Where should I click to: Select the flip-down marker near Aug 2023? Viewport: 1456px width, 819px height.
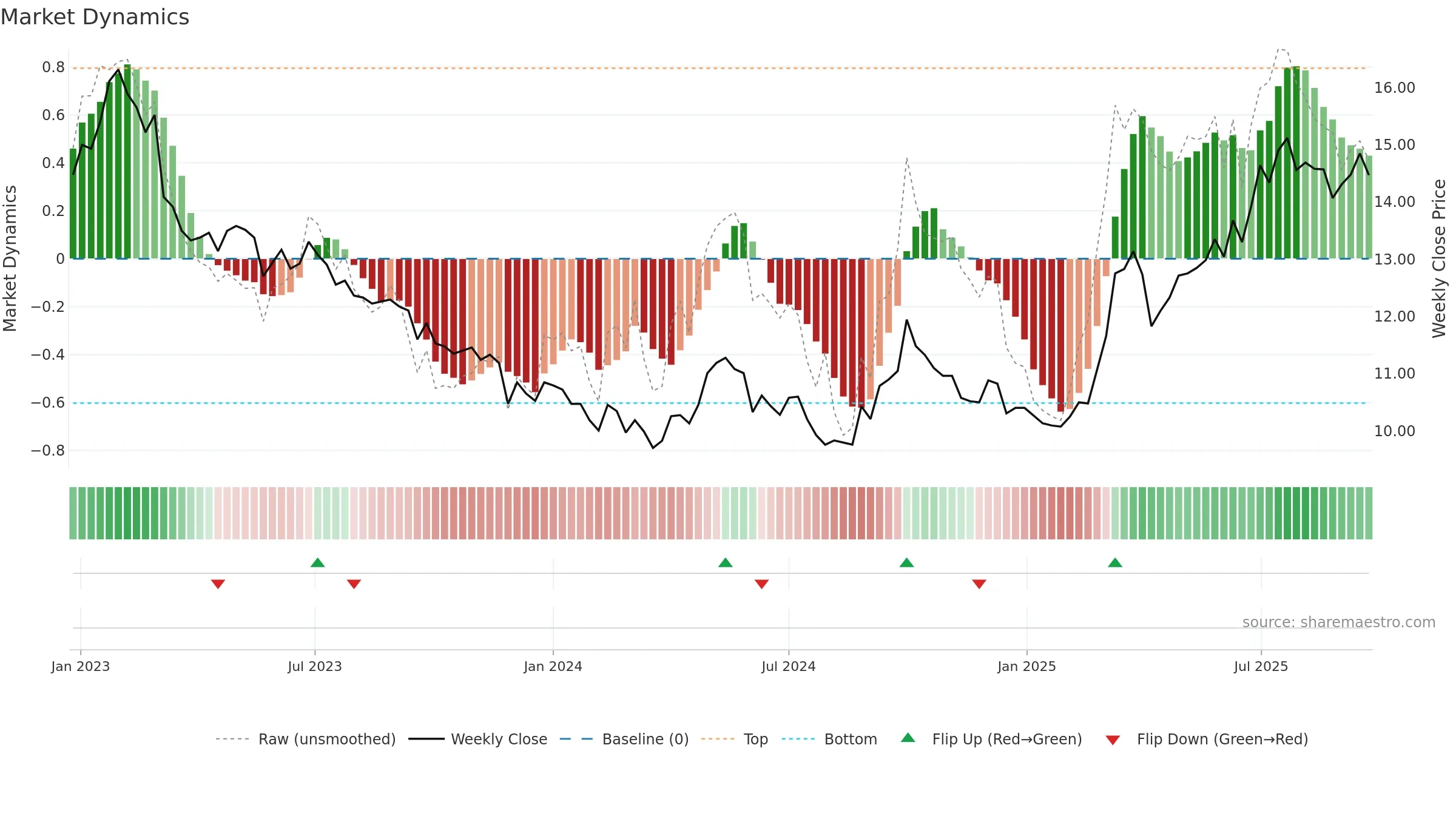click(x=354, y=584)
